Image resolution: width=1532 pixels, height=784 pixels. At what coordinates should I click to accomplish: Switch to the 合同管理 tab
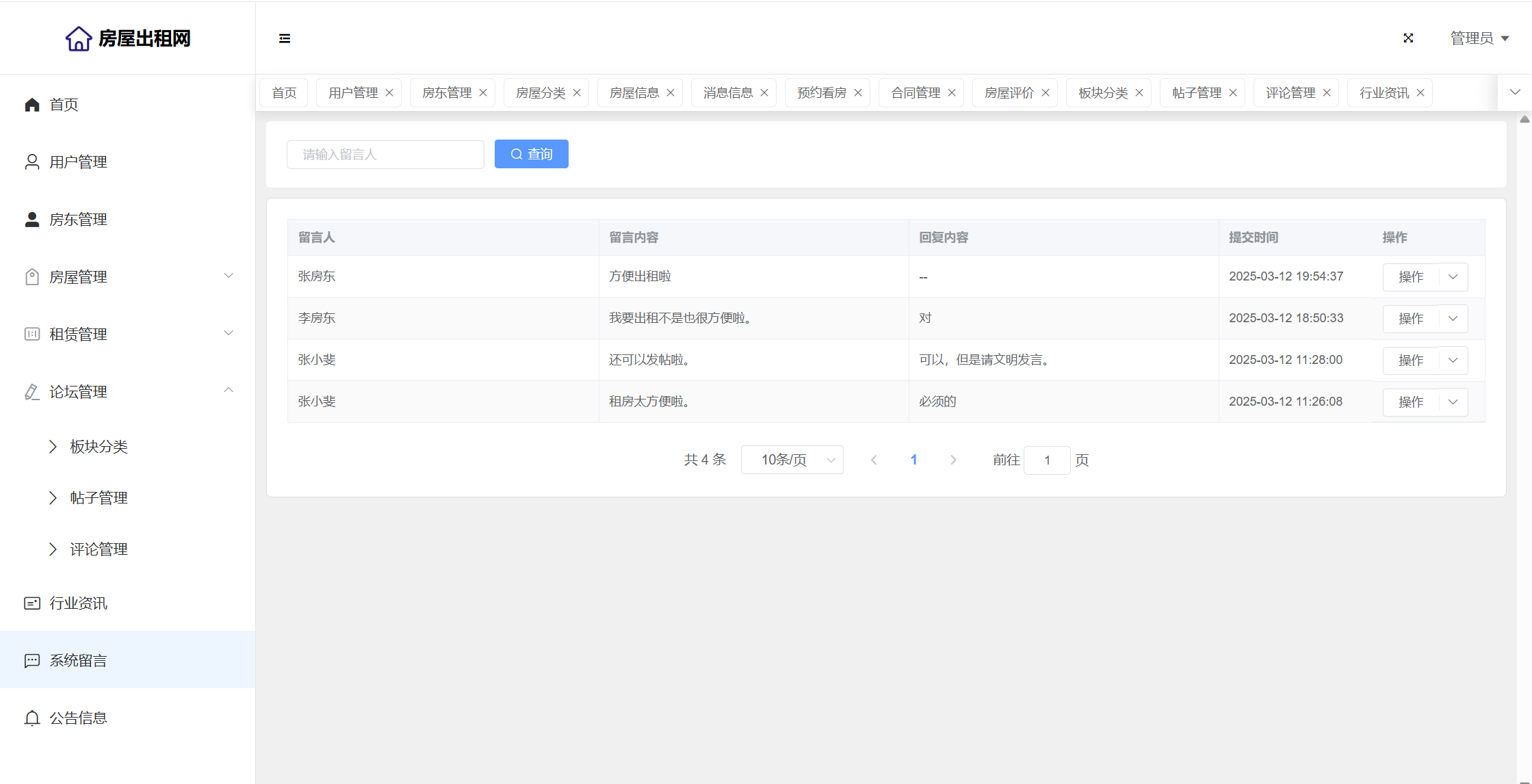[x=916, y=93]
